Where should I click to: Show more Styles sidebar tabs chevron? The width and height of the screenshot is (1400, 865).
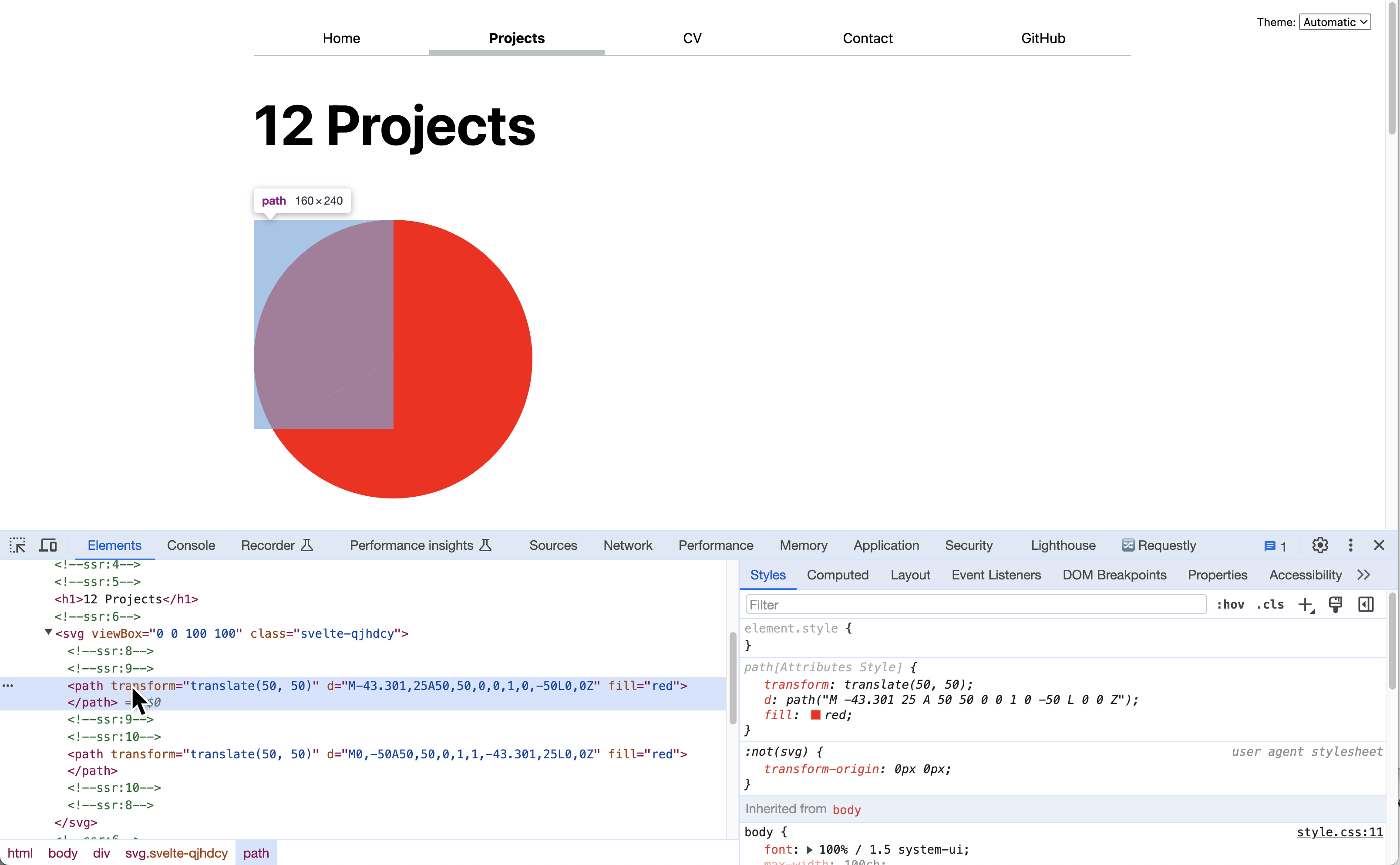tap(1364, 575)
